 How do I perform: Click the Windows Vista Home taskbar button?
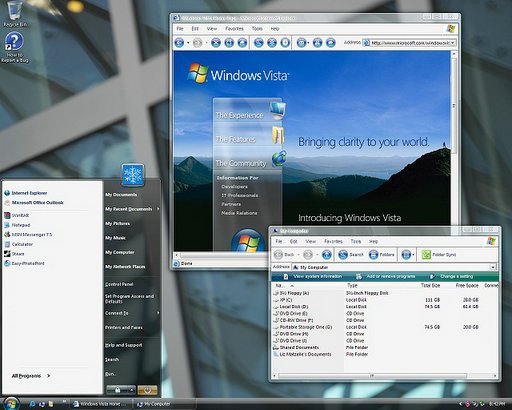(x=101, y=404)
